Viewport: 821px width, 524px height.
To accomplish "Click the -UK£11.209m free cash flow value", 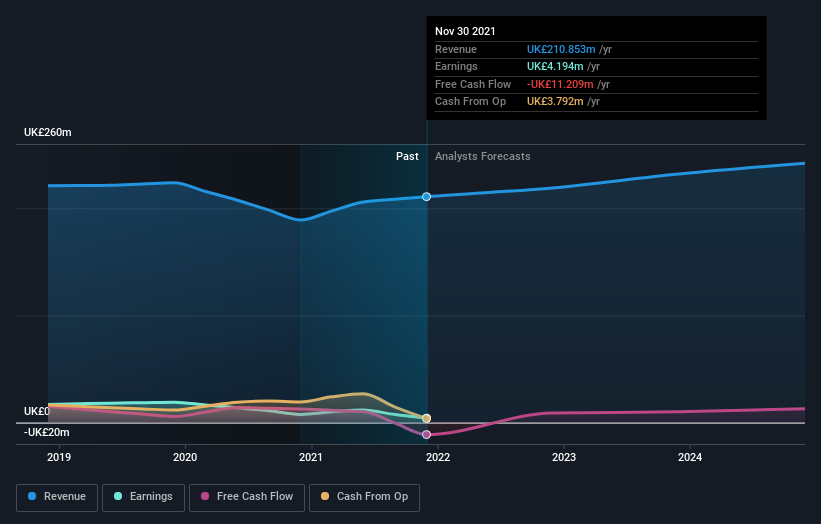I will click(560, 84).
